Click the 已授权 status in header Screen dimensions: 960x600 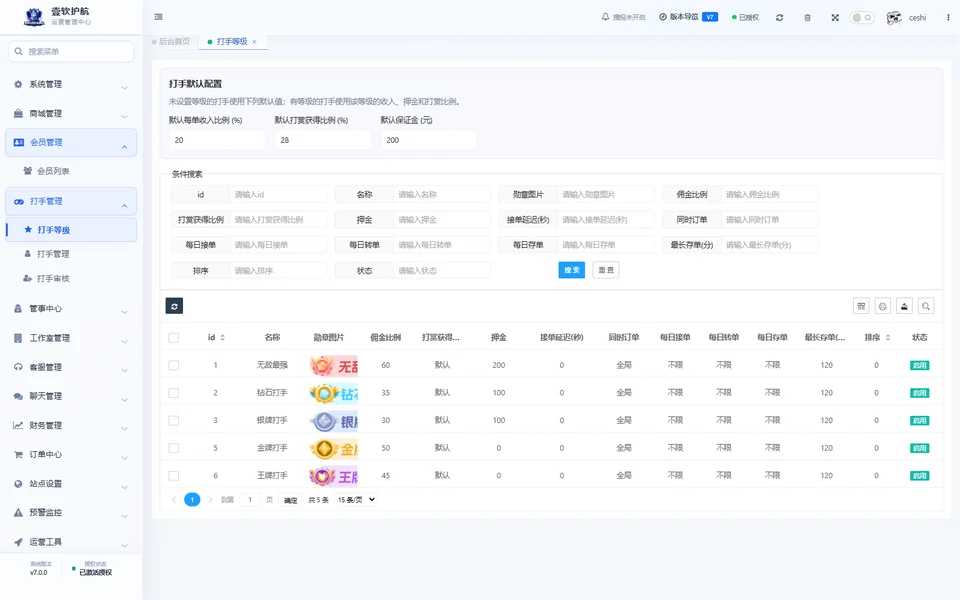(x=745, y=18)
